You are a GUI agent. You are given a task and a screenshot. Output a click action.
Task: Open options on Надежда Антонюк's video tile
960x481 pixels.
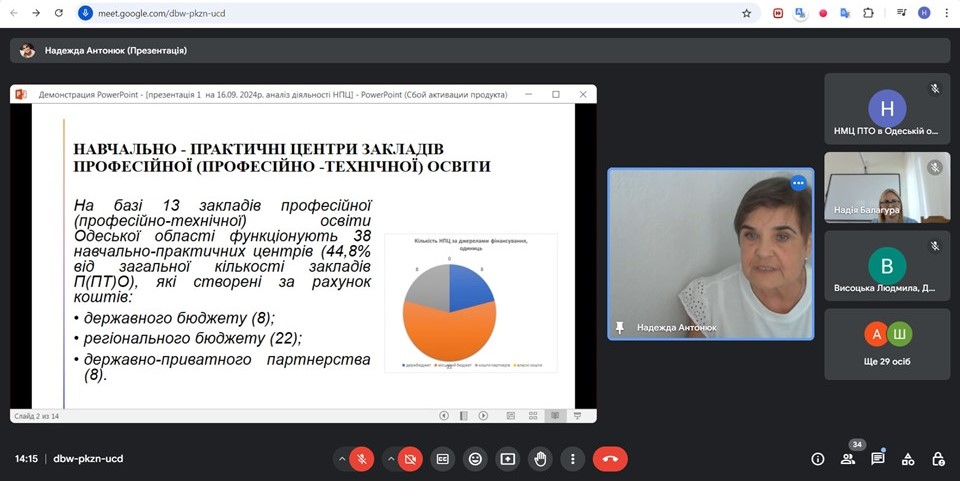coord(798,183)
